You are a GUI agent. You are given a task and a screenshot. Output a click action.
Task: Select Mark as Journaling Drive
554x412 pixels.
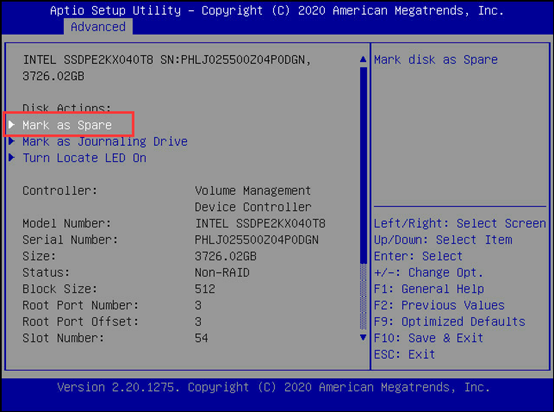tap(105, 142)
